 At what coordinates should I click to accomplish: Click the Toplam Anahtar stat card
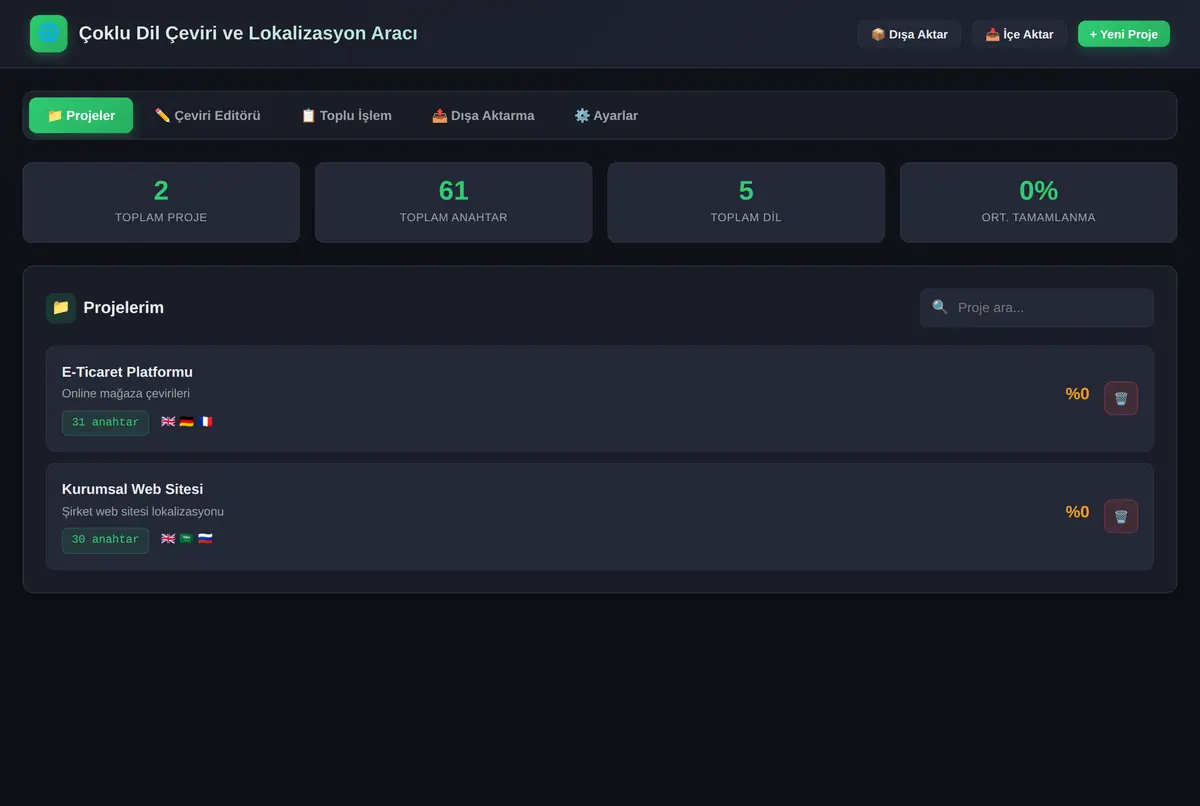454,202
